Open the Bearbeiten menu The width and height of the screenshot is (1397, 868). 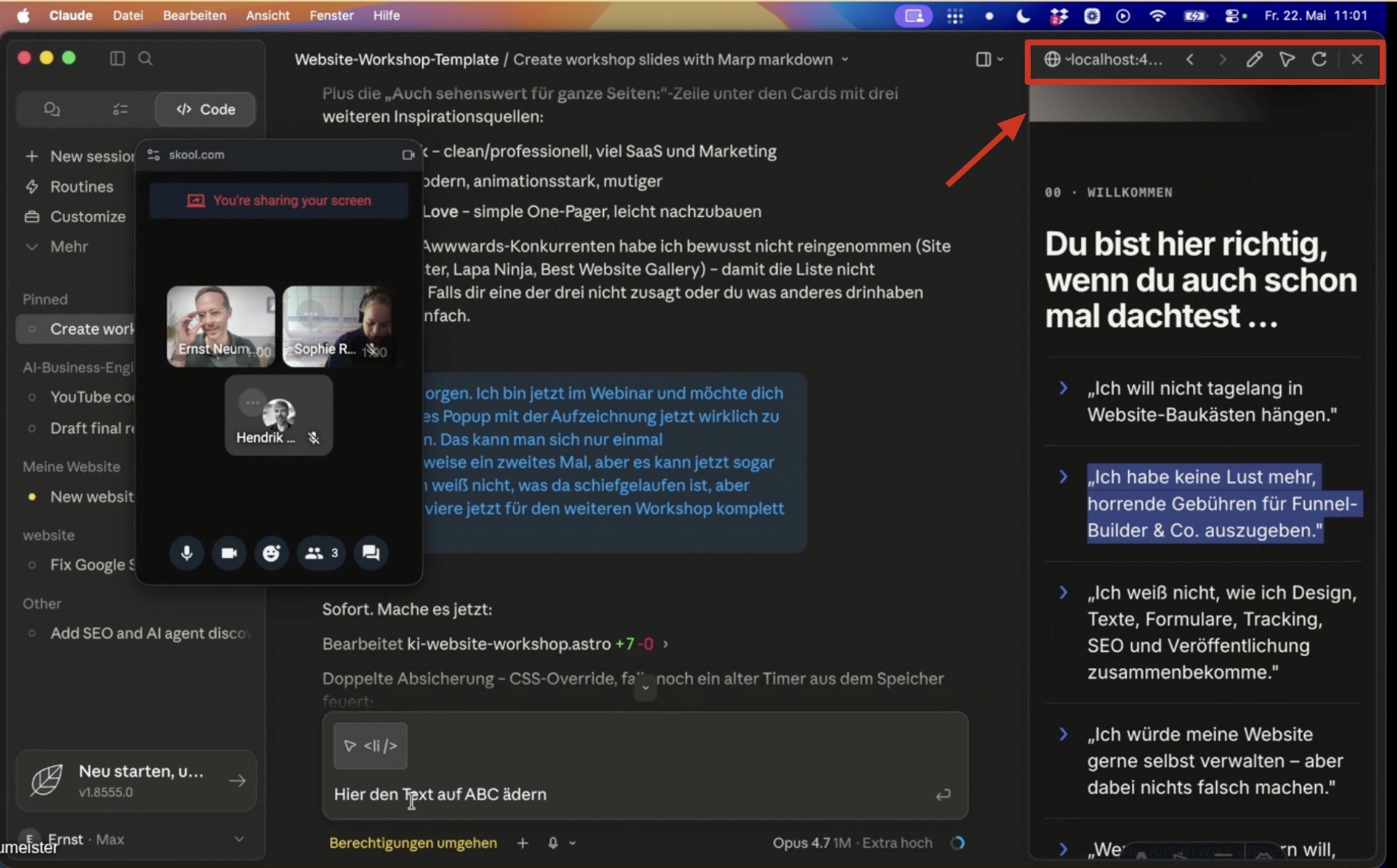pos(194,15)
